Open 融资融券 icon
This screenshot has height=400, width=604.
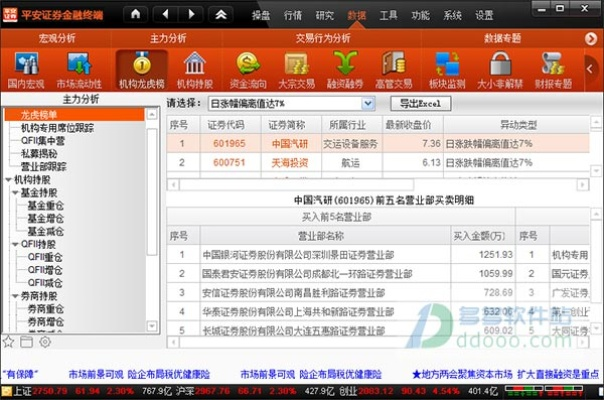(x=345, y=71)
